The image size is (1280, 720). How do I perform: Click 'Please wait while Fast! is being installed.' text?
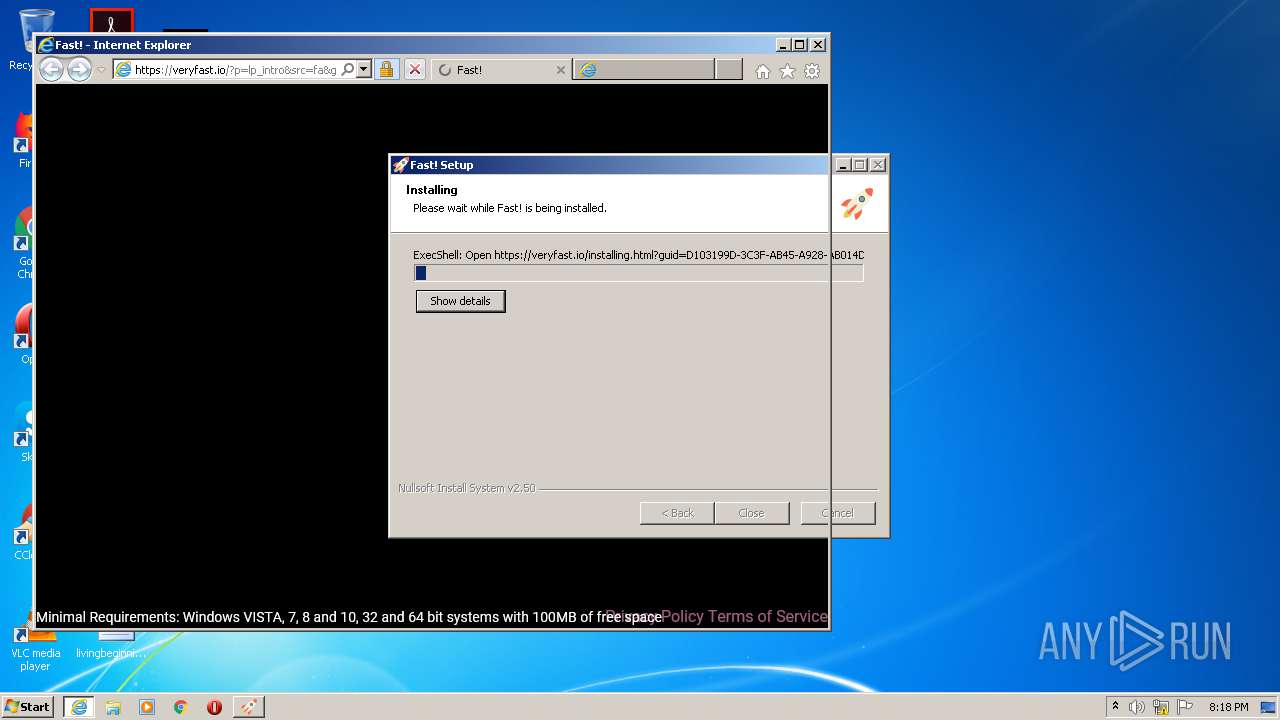pos(510,208)
